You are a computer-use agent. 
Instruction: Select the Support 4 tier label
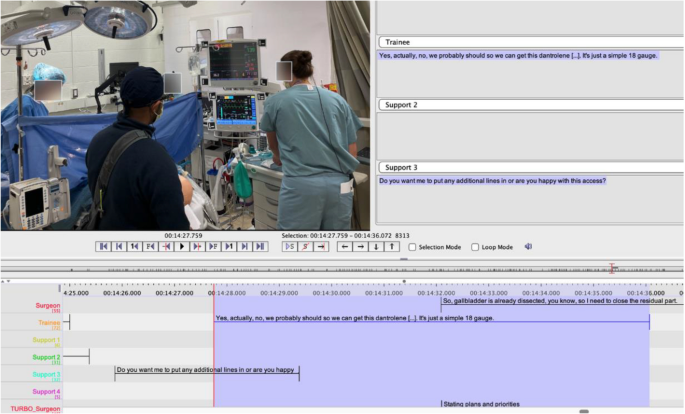coord(46,392)
